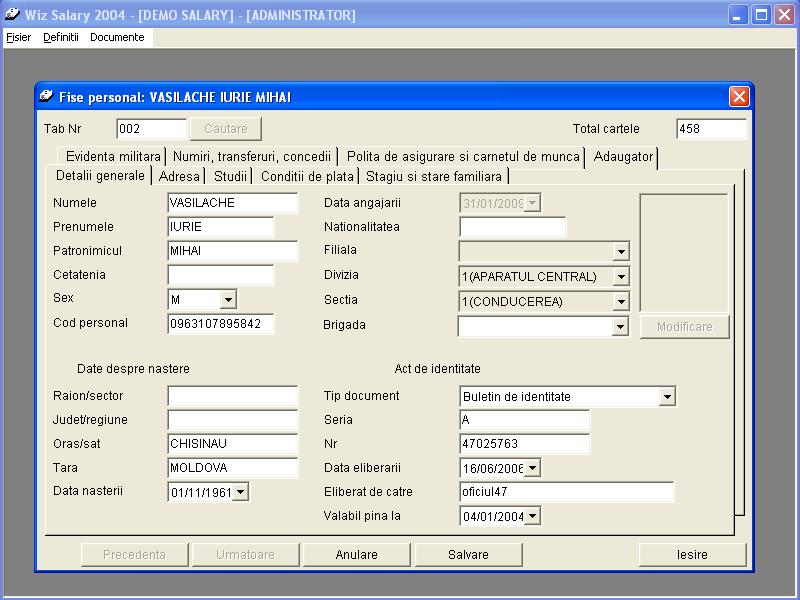Click the Iesire button
800x600 pixels.
tap(692, 554)
